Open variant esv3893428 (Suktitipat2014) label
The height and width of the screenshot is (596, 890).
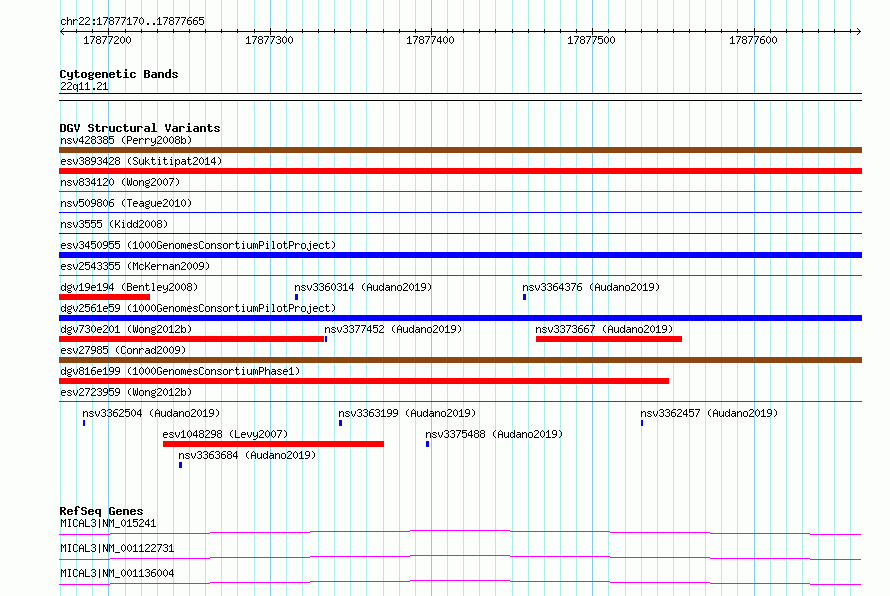point(141,161)
